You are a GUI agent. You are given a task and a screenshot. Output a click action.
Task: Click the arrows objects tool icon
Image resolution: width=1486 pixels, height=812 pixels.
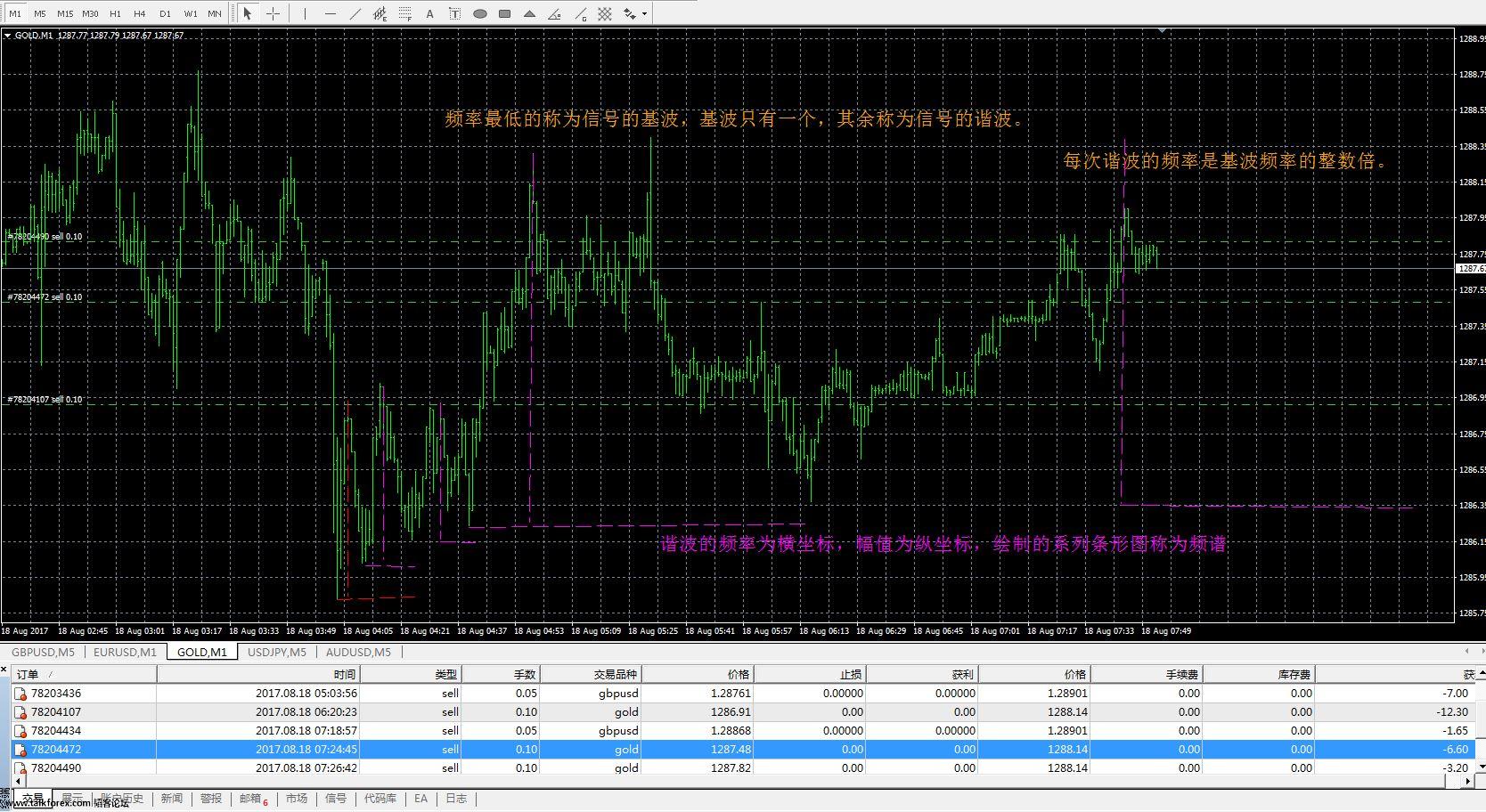click(x=630, y=13)
